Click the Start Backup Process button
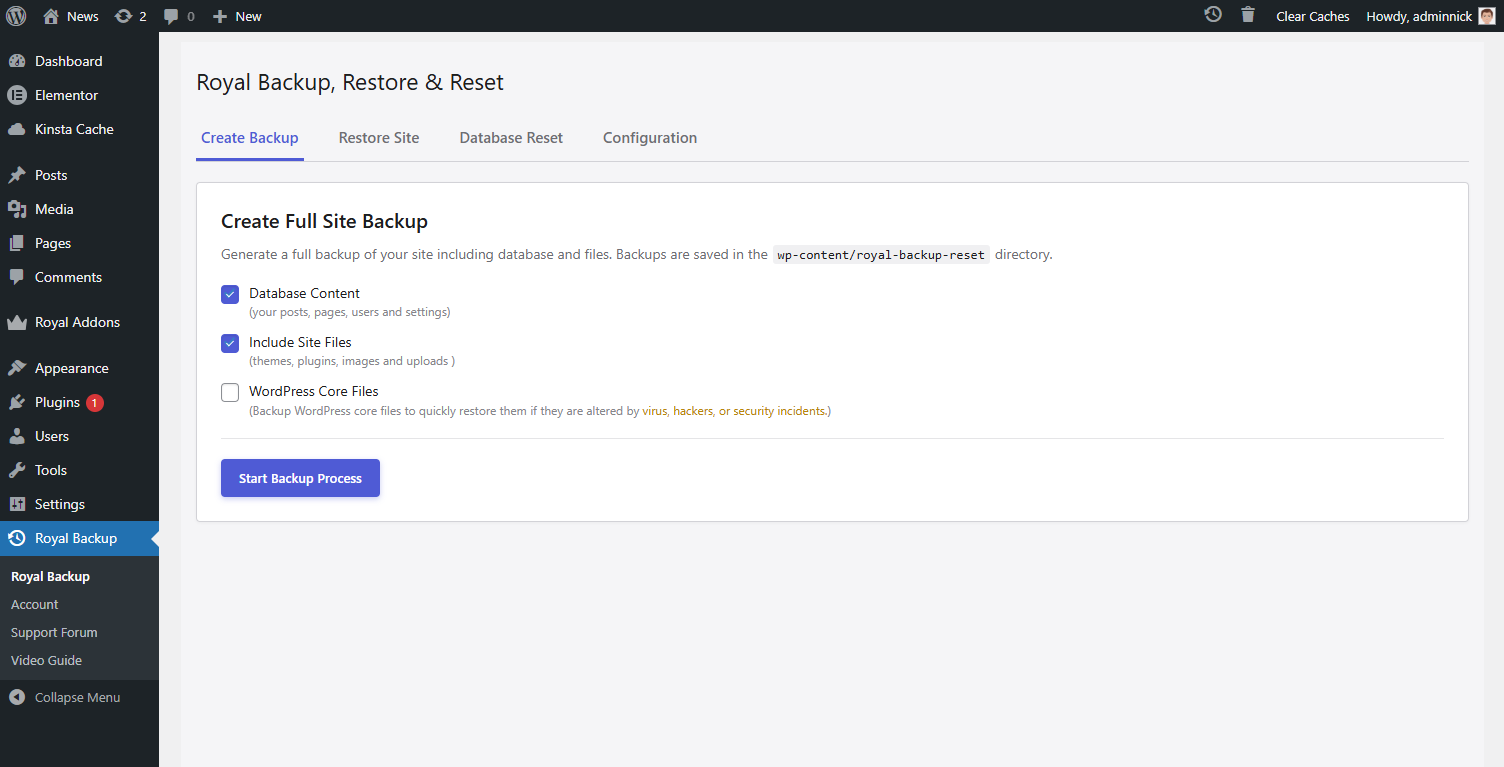This screenshot has height=767, width=1504. pos(300,478)
